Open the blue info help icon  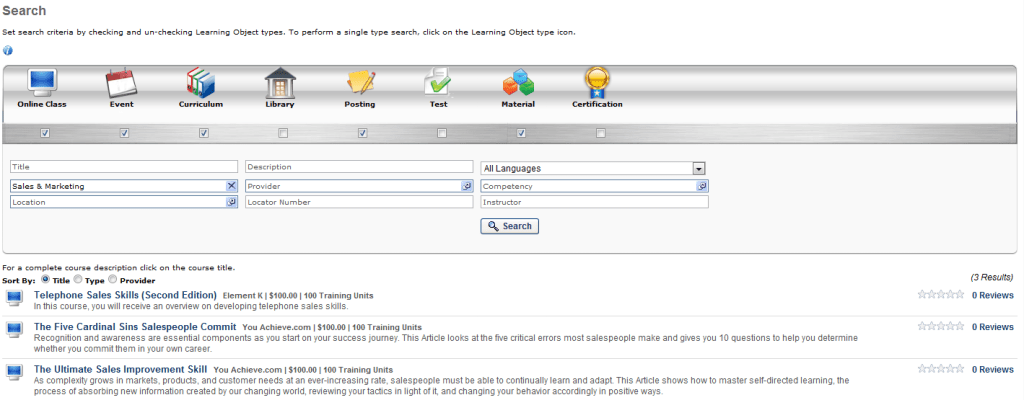(8, 50)
